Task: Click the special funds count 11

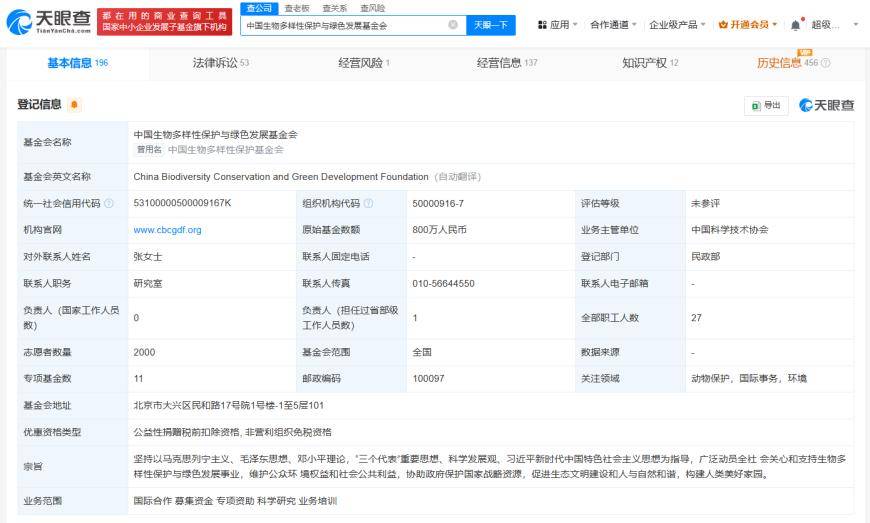Action: pyautogui.click(x=138, y=379)
